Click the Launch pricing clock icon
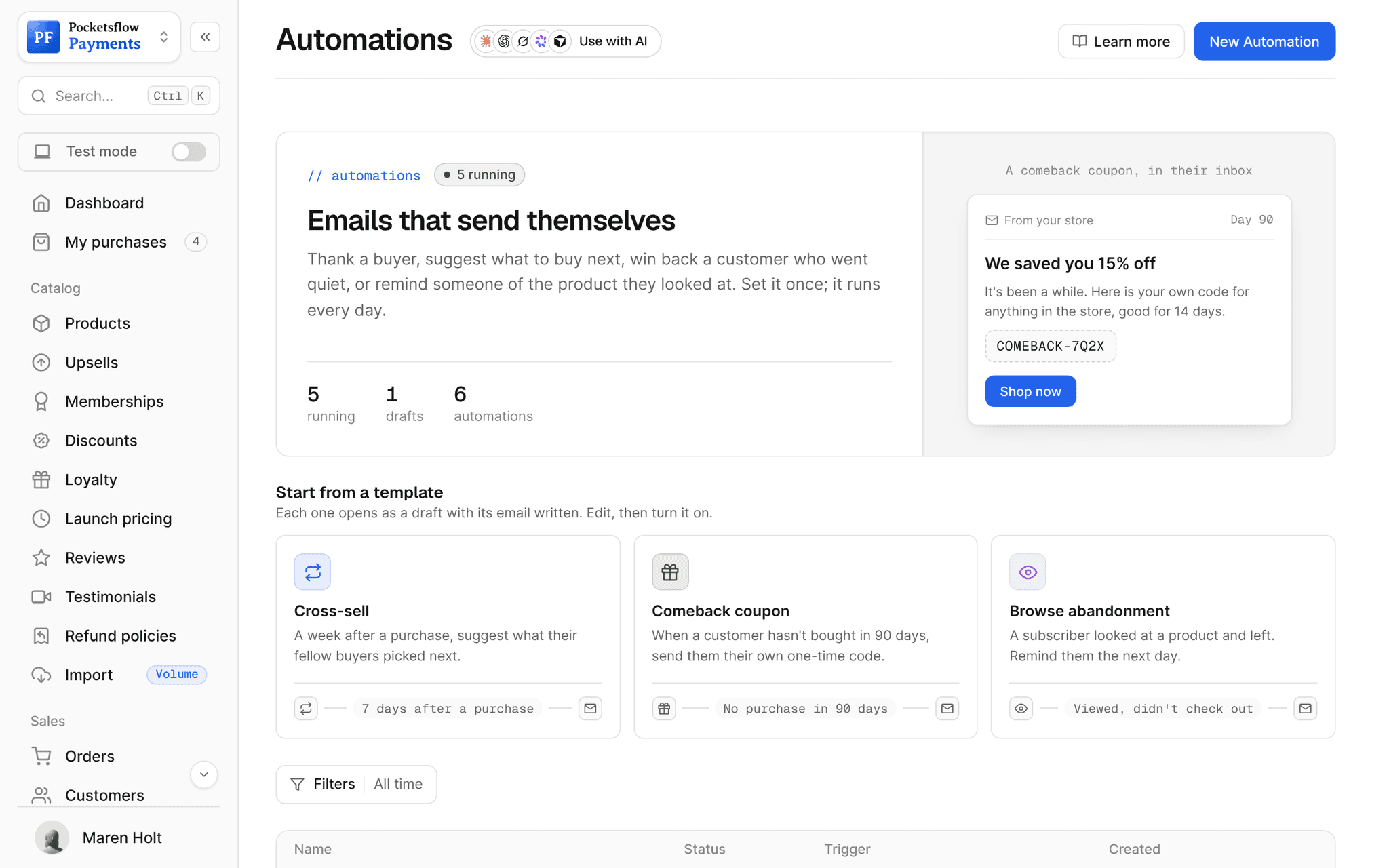 coord(41,519)
